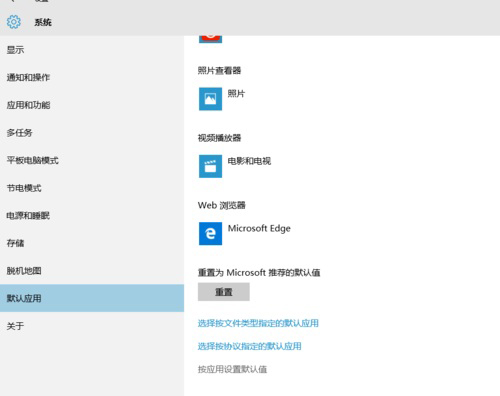500x396 pixels.
Task: Open 脱机地图 settings
Action: (92, 271)
